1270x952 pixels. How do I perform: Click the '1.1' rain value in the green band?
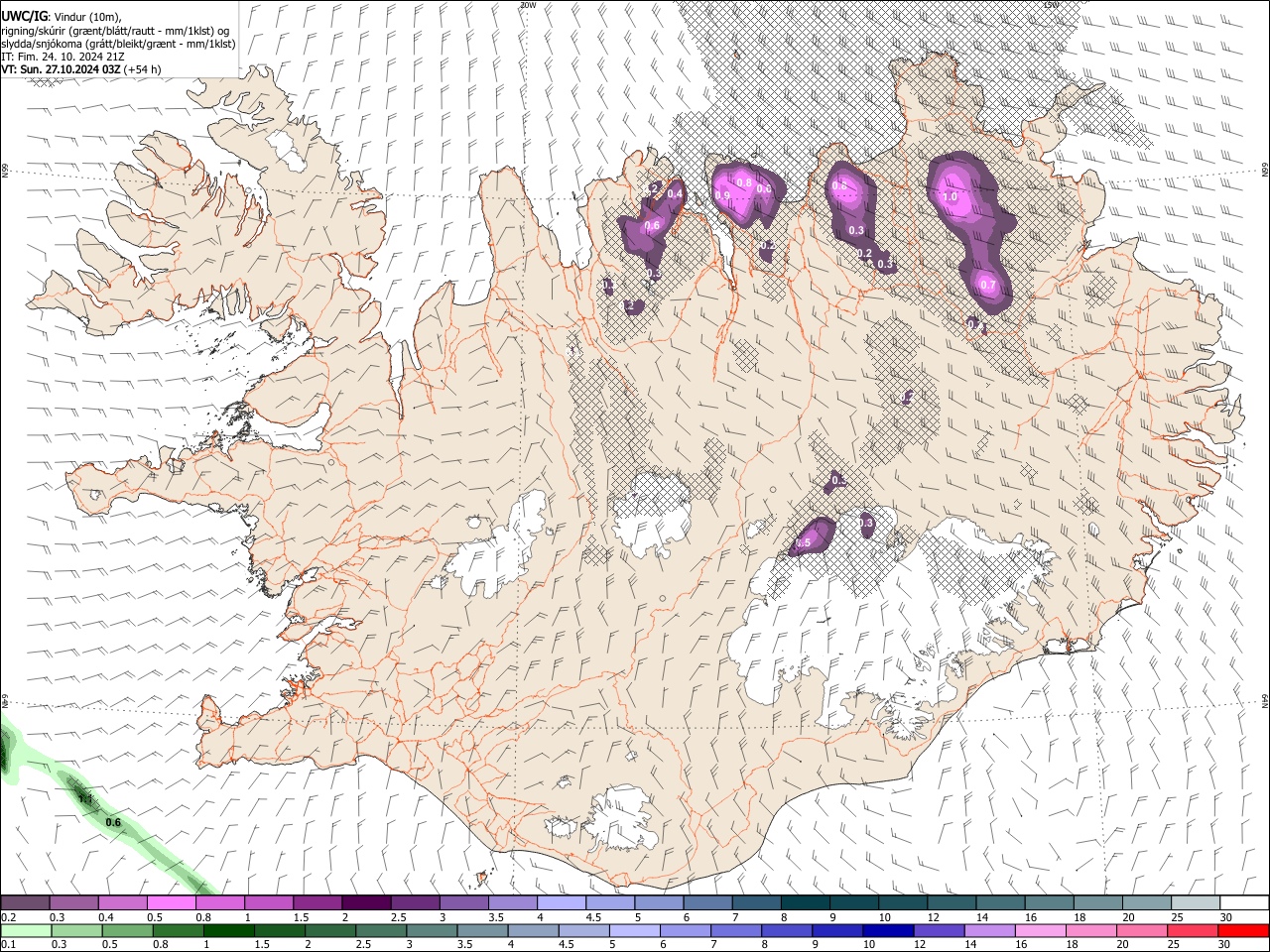85,798
